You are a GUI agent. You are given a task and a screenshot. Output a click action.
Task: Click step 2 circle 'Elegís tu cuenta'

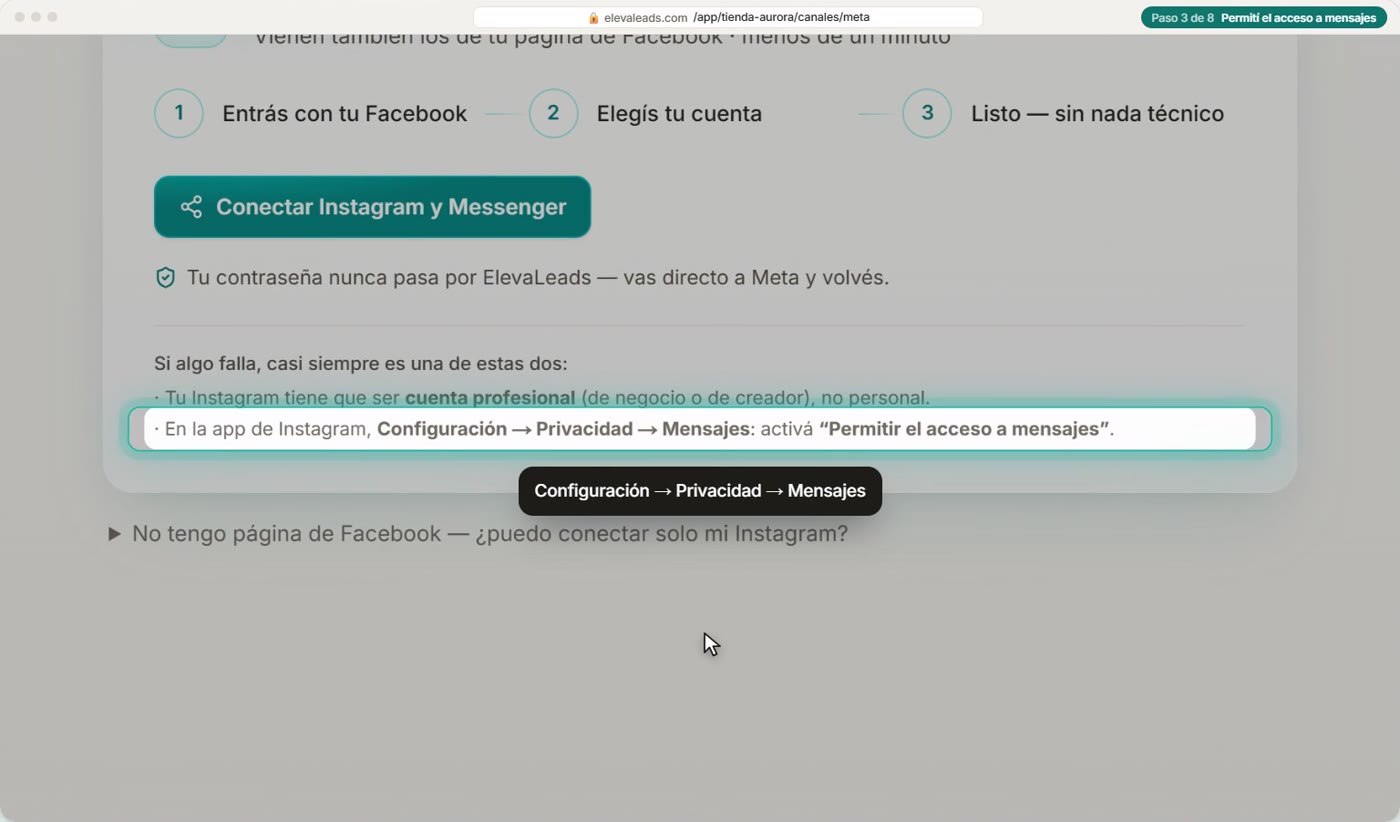(553, 113)
